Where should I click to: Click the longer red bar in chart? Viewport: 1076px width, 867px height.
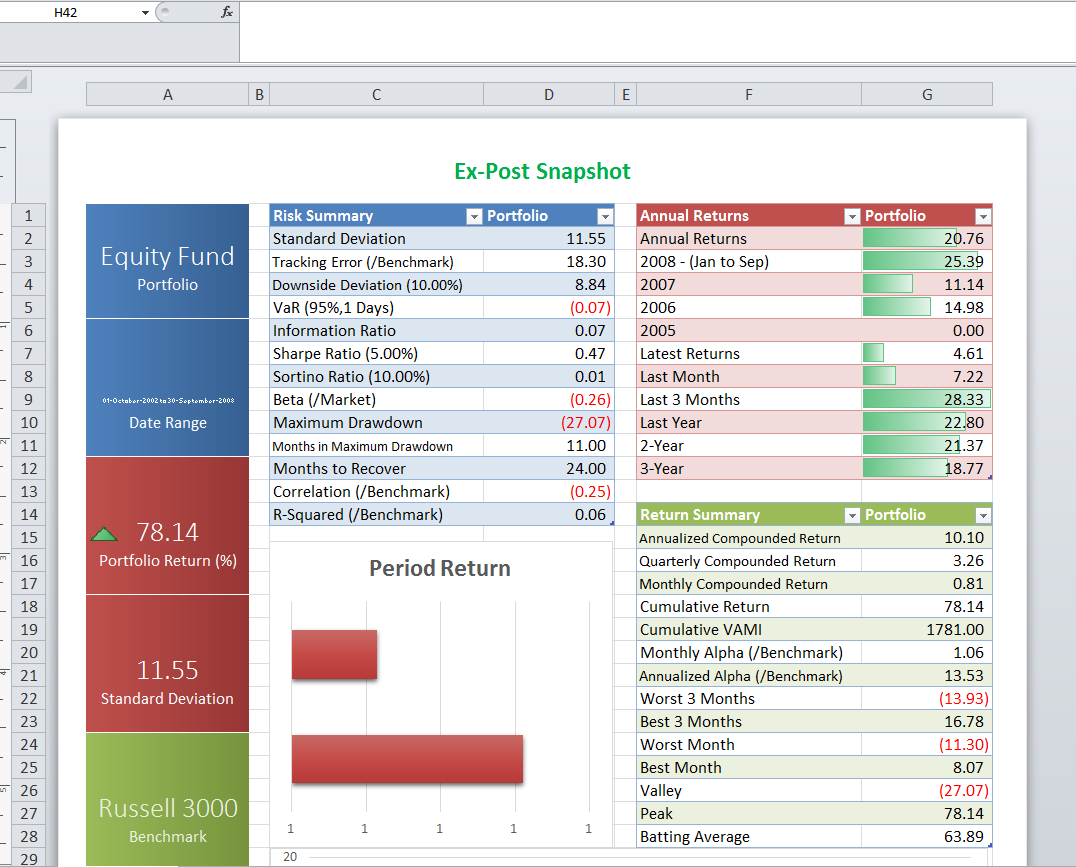point(407,759)
